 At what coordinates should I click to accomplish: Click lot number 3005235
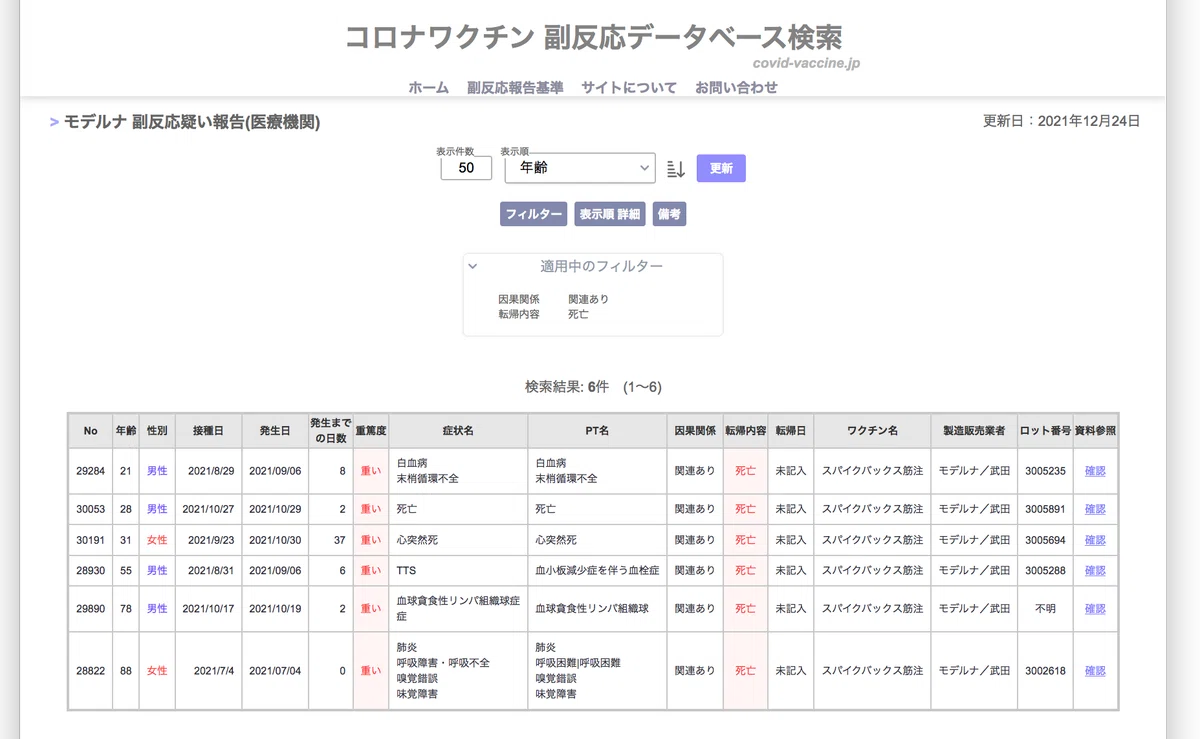click(x=1045, y=471)
